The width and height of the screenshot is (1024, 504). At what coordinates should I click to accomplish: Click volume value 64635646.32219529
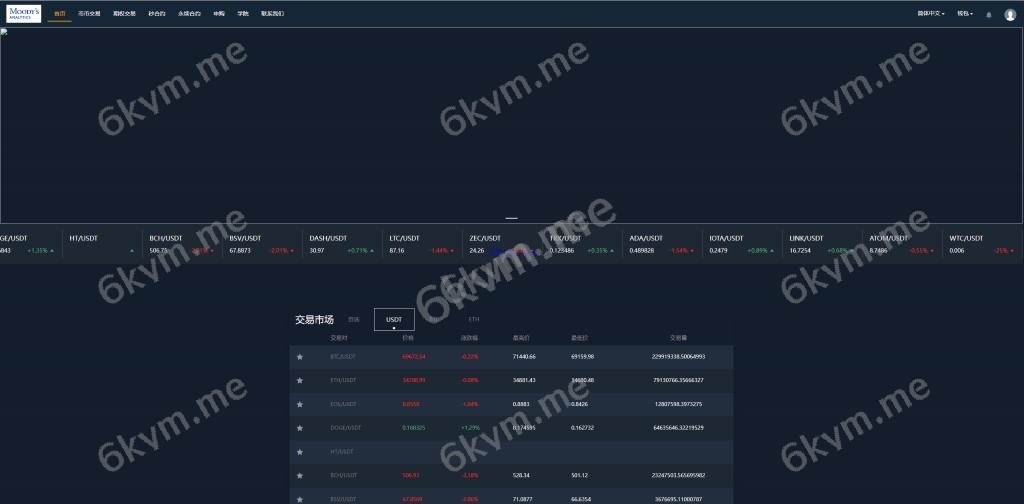coord(678,428)
